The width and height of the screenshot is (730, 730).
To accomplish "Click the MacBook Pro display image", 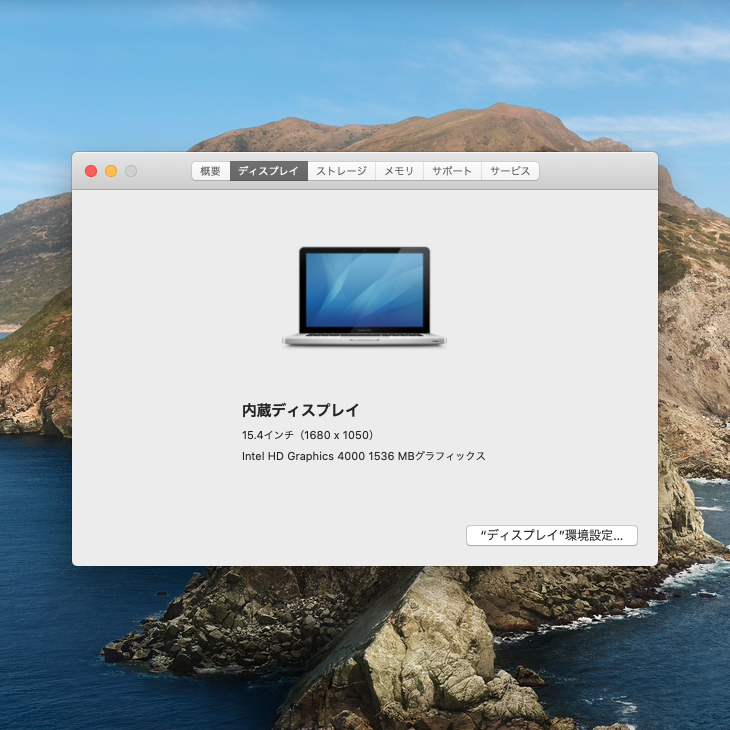I will [364, 296].
